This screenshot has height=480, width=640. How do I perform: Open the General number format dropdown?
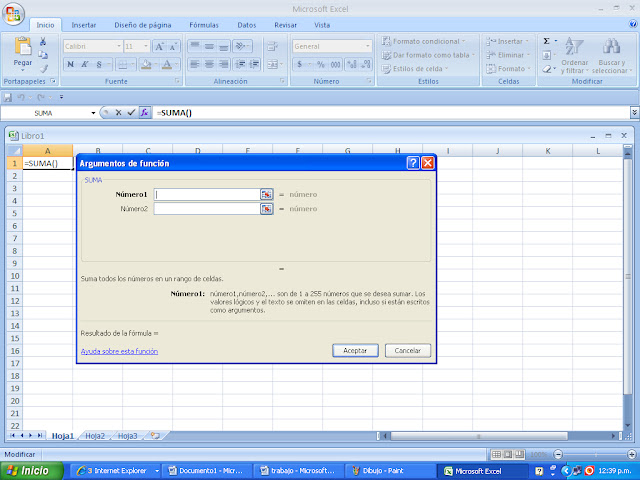click(368, 46)
